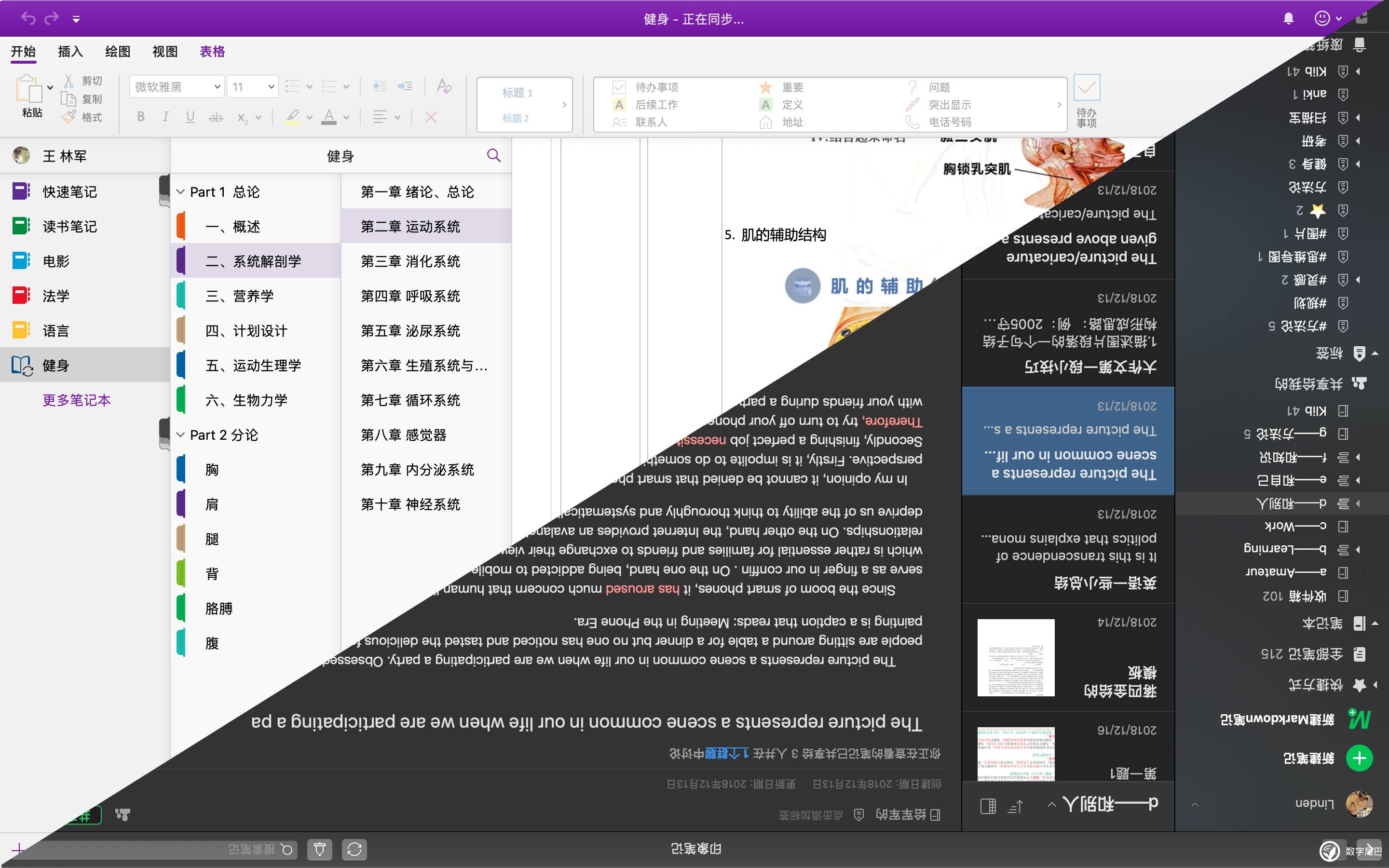
Task: Apply the 地址 house tag
Action: tap(766, 122)
